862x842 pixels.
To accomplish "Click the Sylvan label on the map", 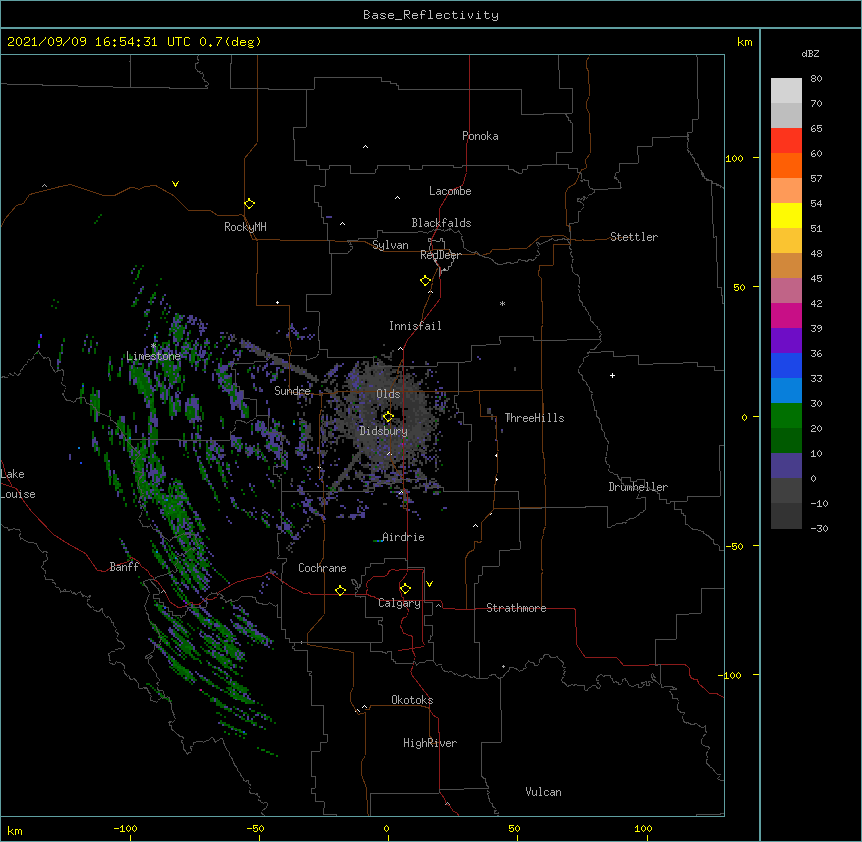I will 390,245.
